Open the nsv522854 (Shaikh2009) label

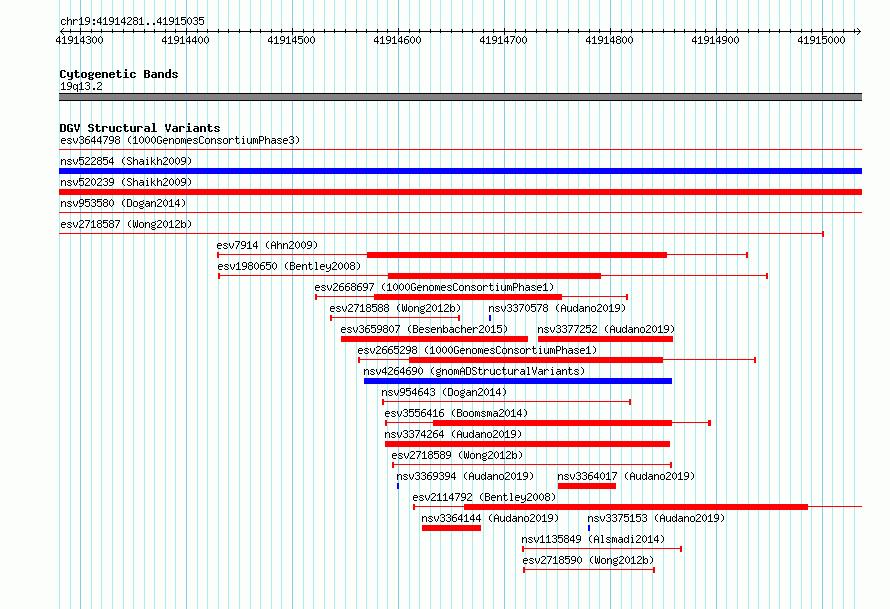click(126, 161)
